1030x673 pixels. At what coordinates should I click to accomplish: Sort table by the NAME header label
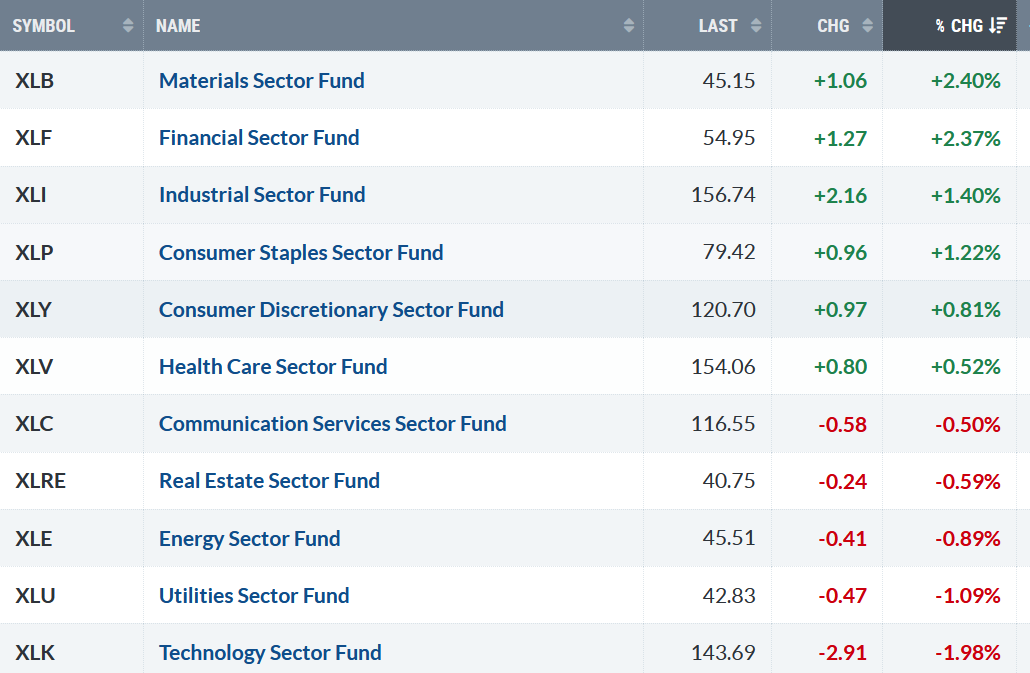(178, 26)
